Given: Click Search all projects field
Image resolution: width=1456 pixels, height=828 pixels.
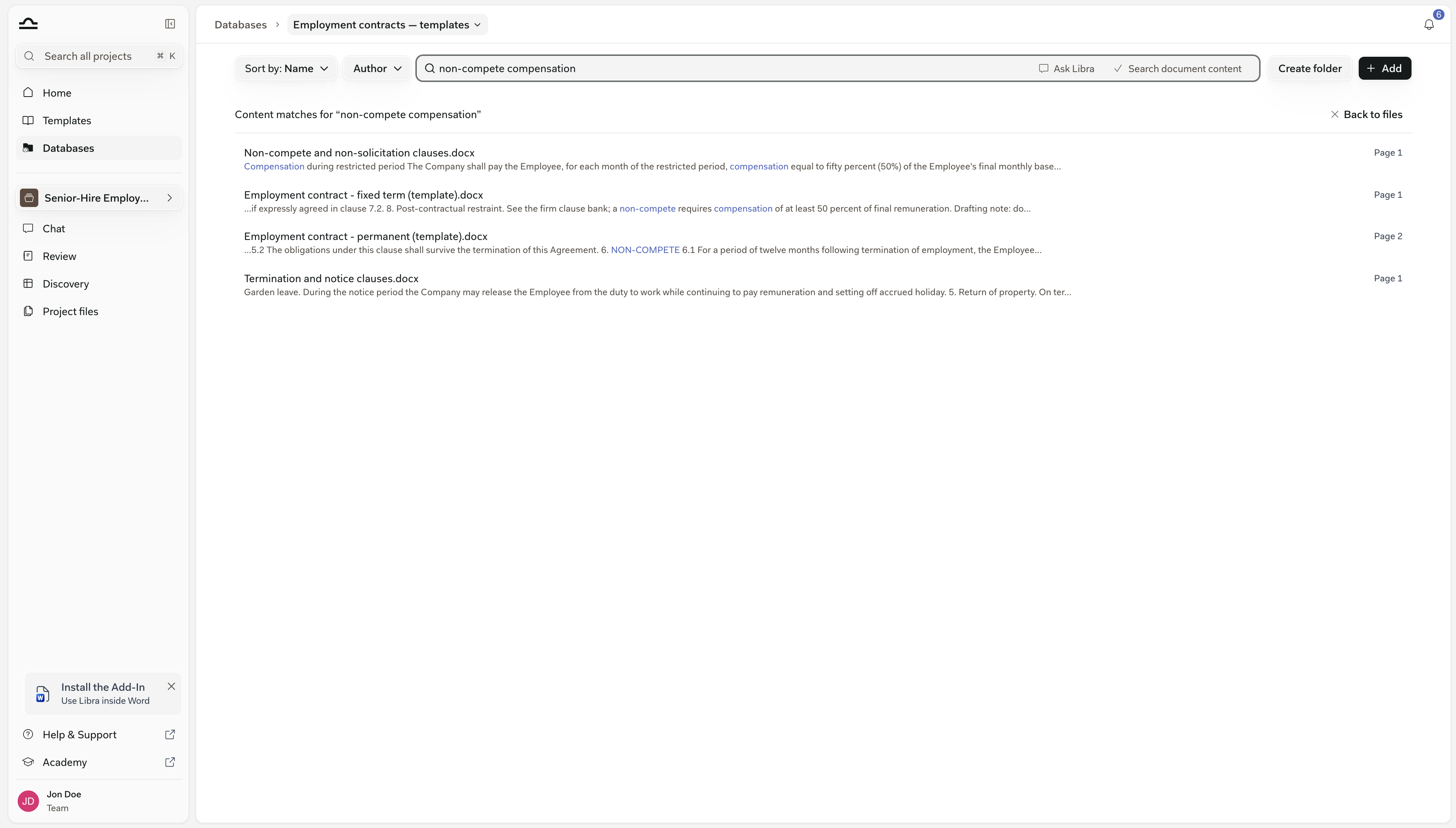Looking at the screenshot, I should [99, 56].
